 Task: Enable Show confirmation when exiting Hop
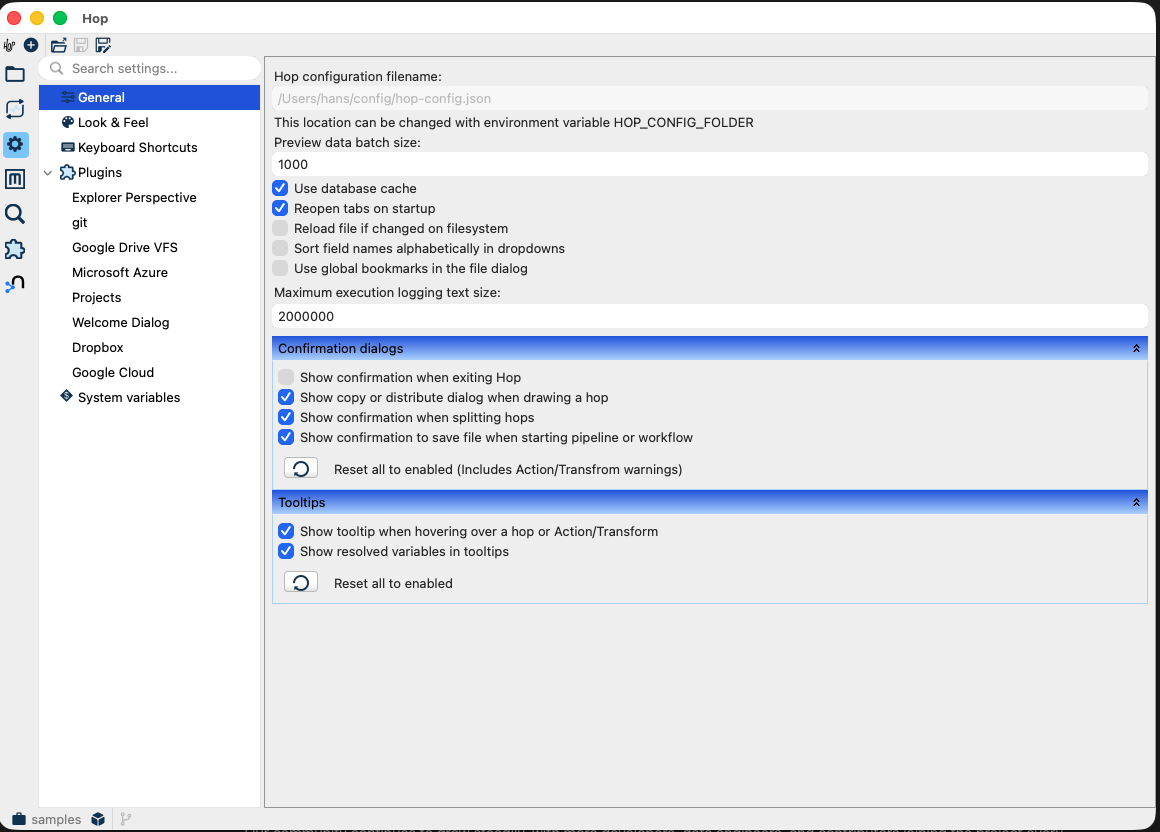[x=286, y=377]
